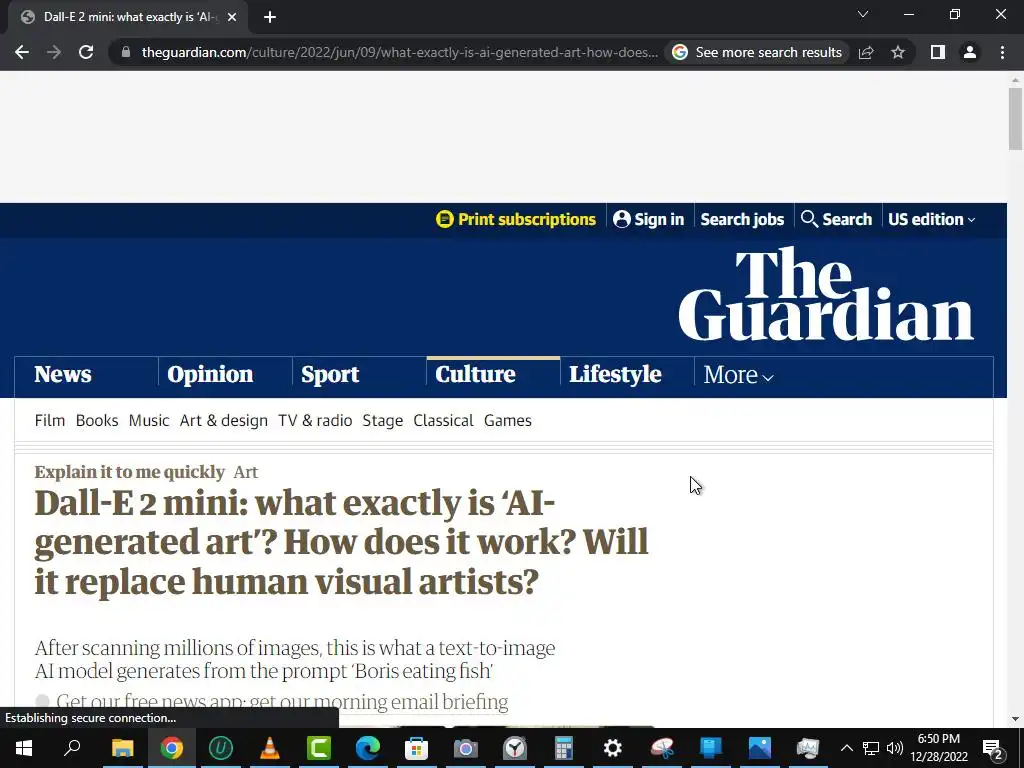Open the green circular U app in taskbar

[221, 748]
